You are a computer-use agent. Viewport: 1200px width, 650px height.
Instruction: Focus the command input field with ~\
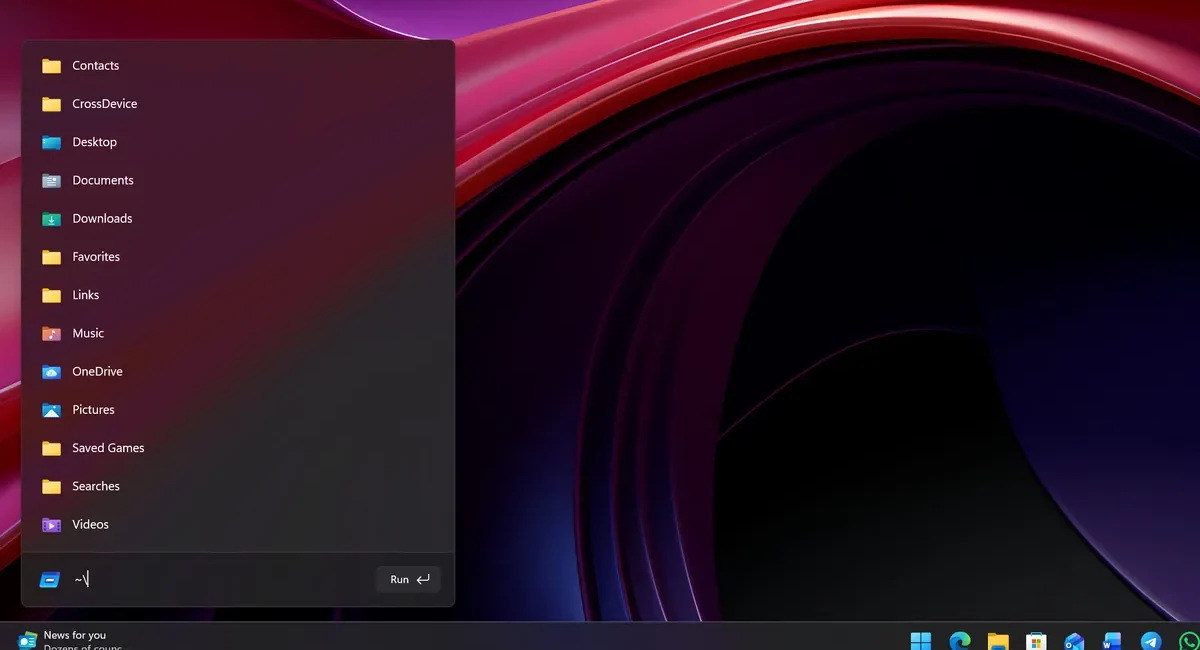(x=220, y=580)
